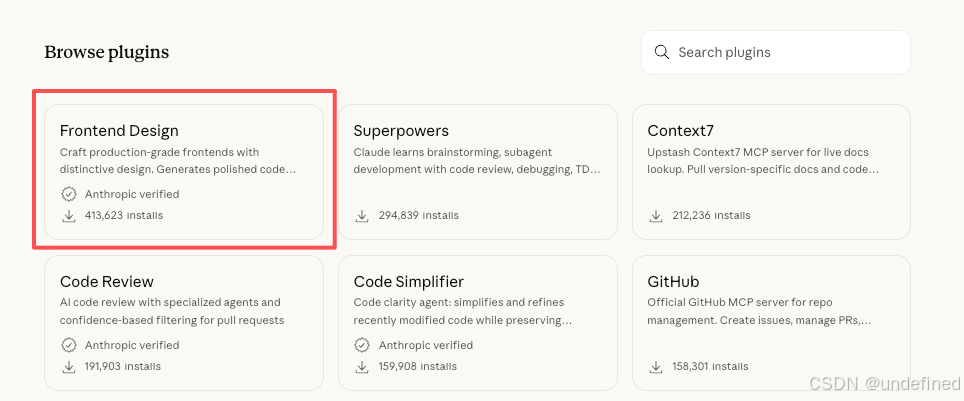Click the '158,301 installs' text

pos(711,367)
